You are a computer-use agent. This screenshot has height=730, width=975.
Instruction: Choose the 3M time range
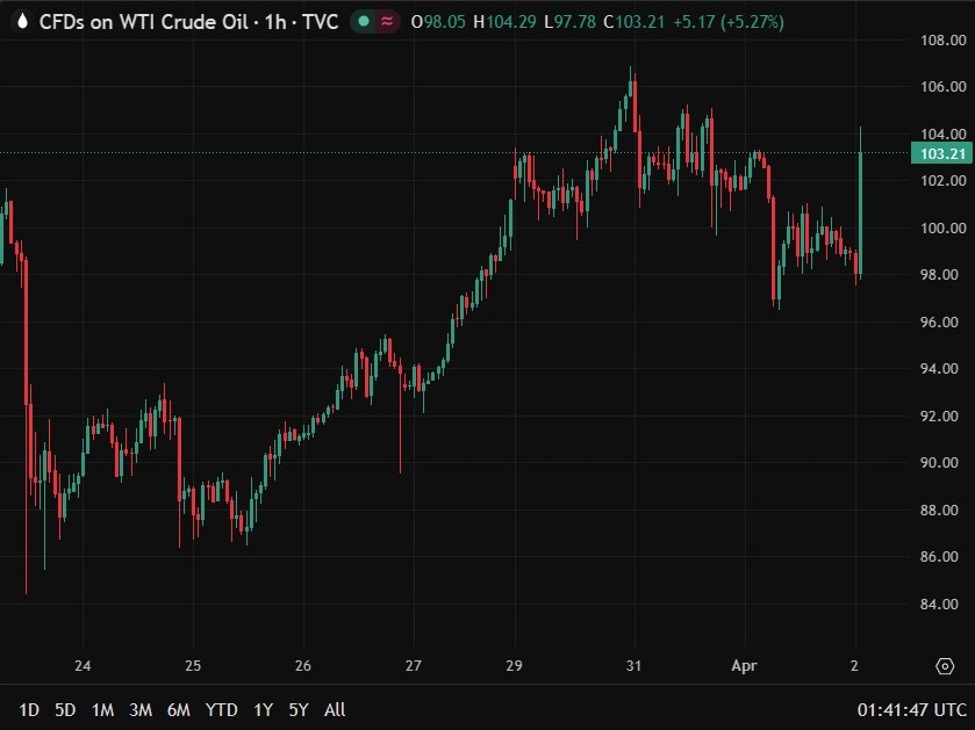(x=140, y=710)
